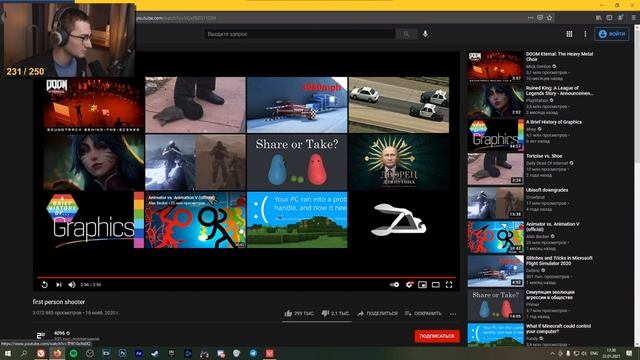Select the Ubisoft soldiers comparison endscreen tile
Image resolution: width=640 pixels, height=360 pixels.
click(x=196, y=162)
